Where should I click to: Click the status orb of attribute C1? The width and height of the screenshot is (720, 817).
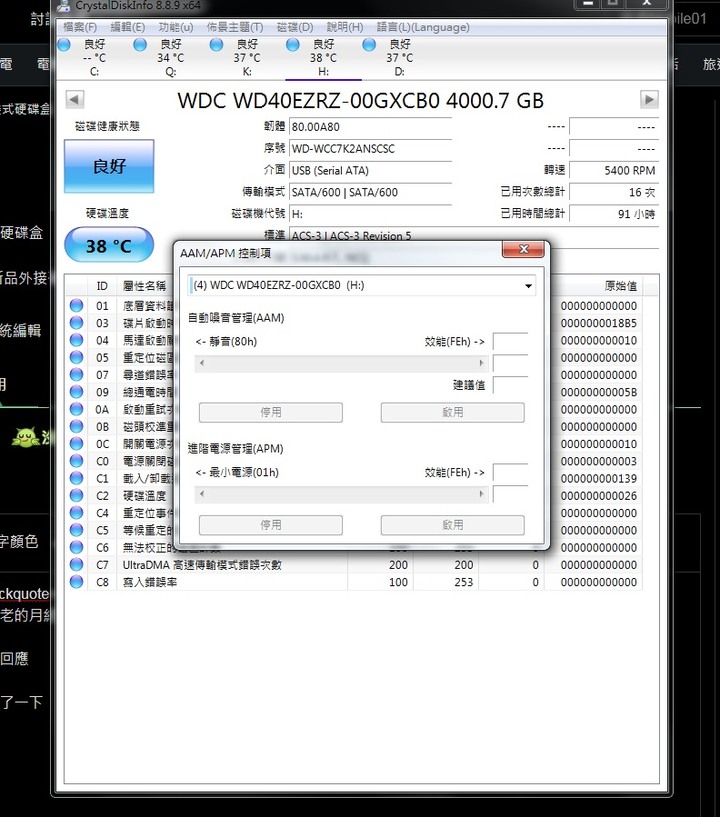(x=76, y=478)
